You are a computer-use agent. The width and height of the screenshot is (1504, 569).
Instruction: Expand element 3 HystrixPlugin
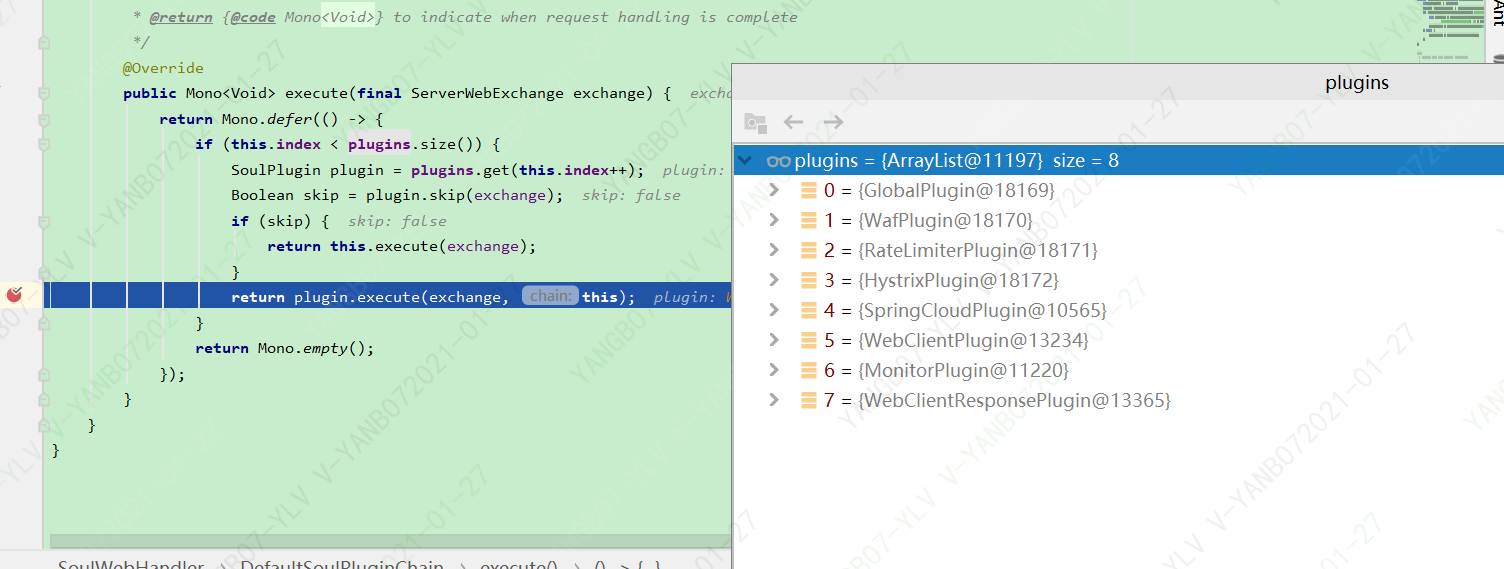tap(774, 280)
